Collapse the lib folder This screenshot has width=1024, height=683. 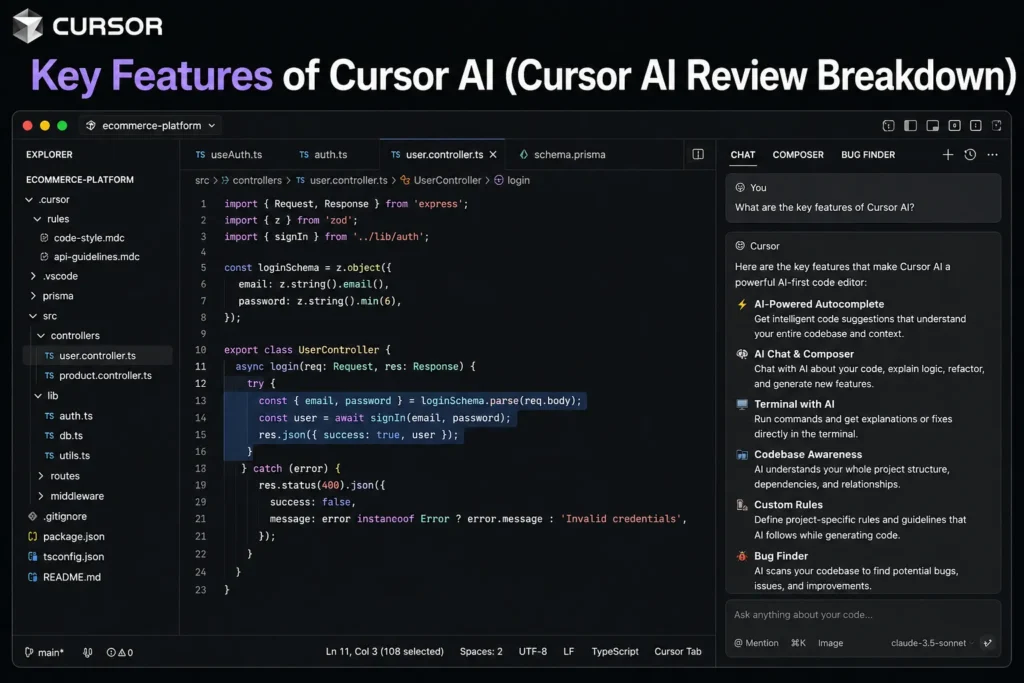point(37,396)
